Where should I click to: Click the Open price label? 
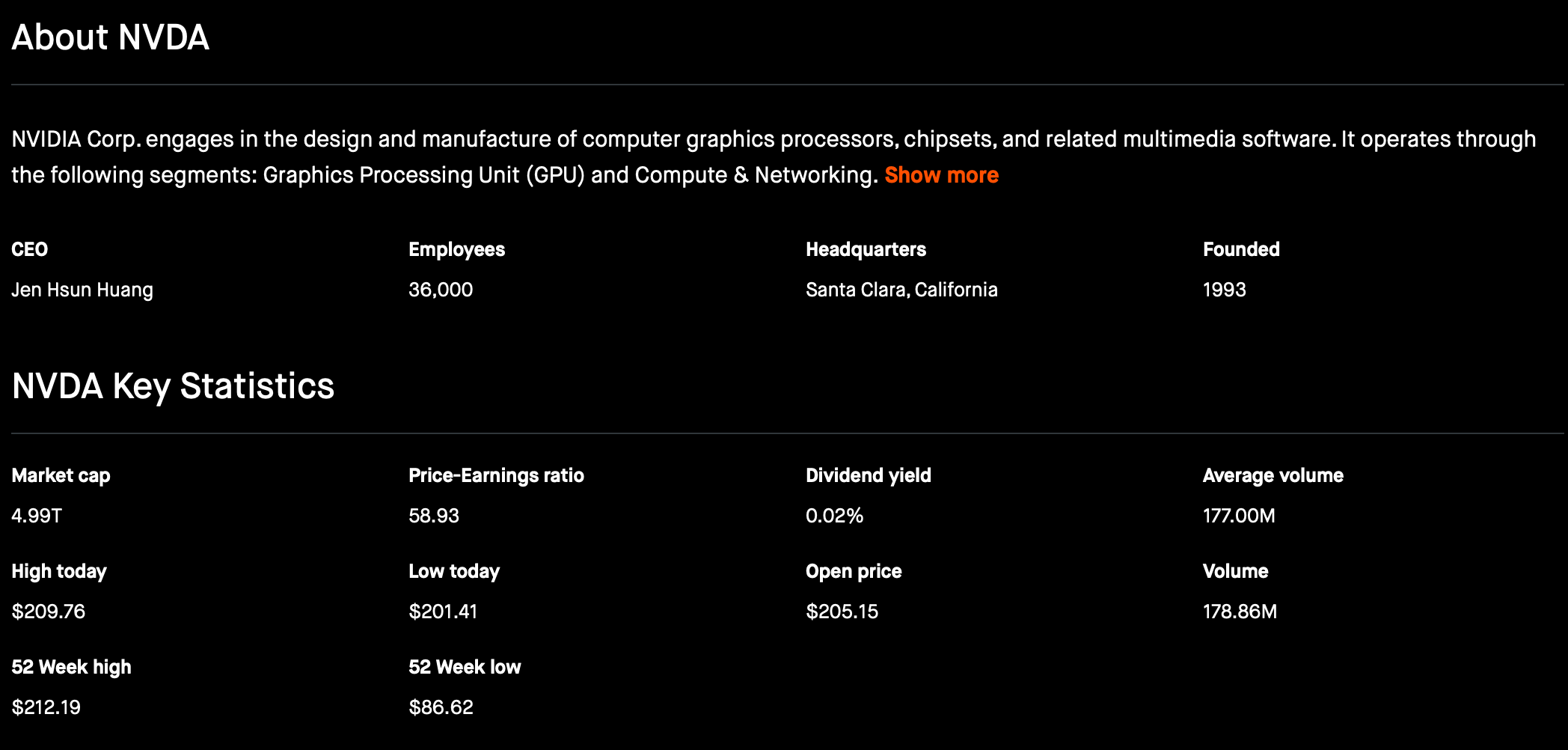[854, 571]
